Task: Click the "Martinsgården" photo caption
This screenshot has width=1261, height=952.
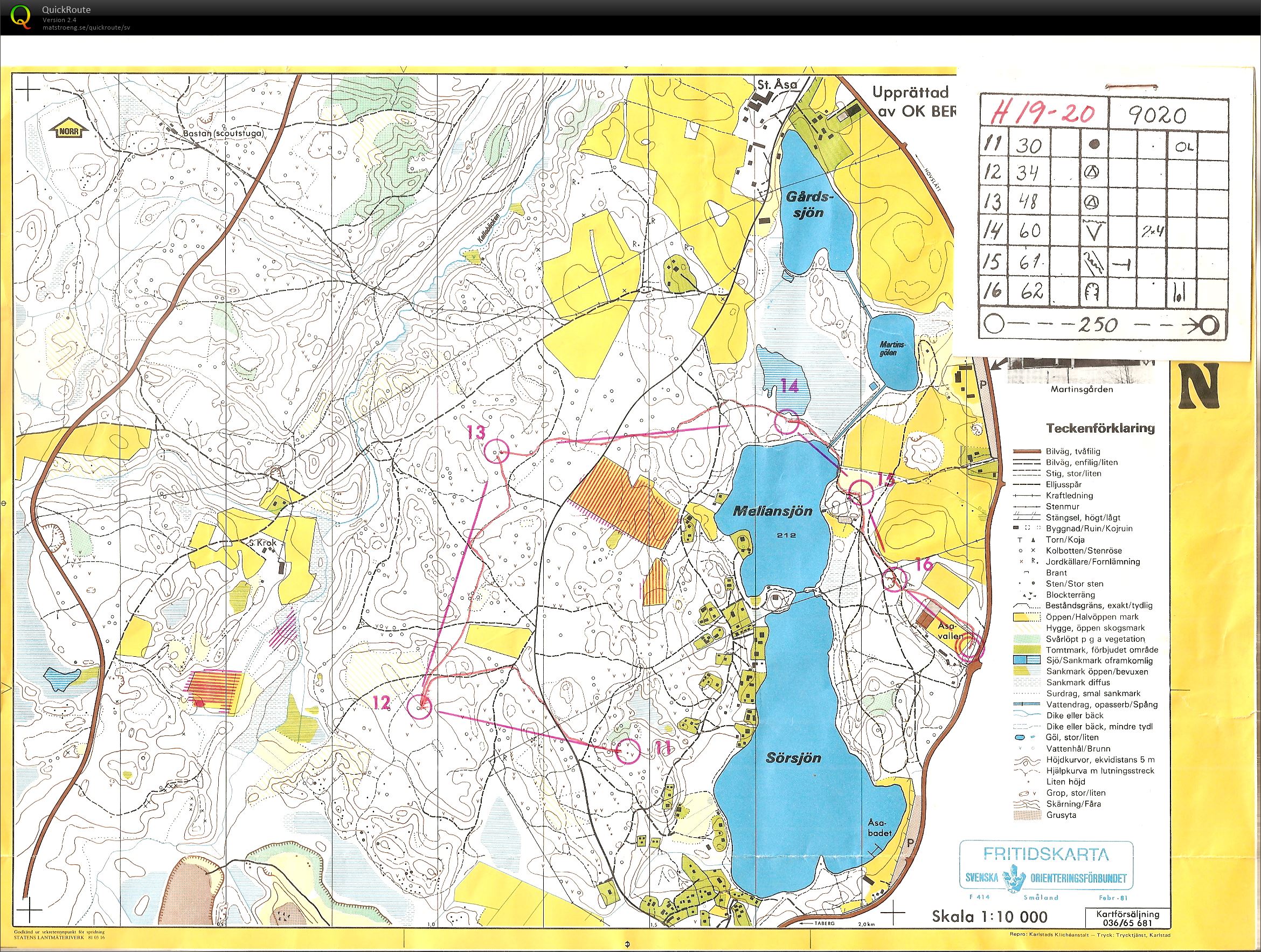Action: pyautogui.click(x=1082, y=390)
